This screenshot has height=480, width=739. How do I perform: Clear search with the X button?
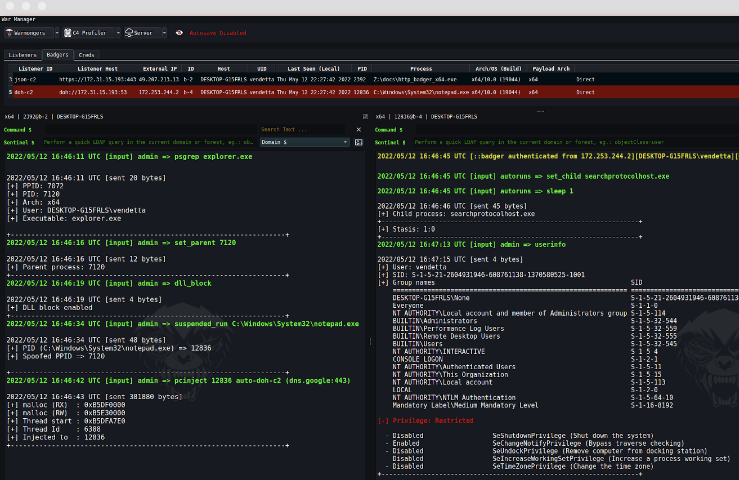coord(359,130)
